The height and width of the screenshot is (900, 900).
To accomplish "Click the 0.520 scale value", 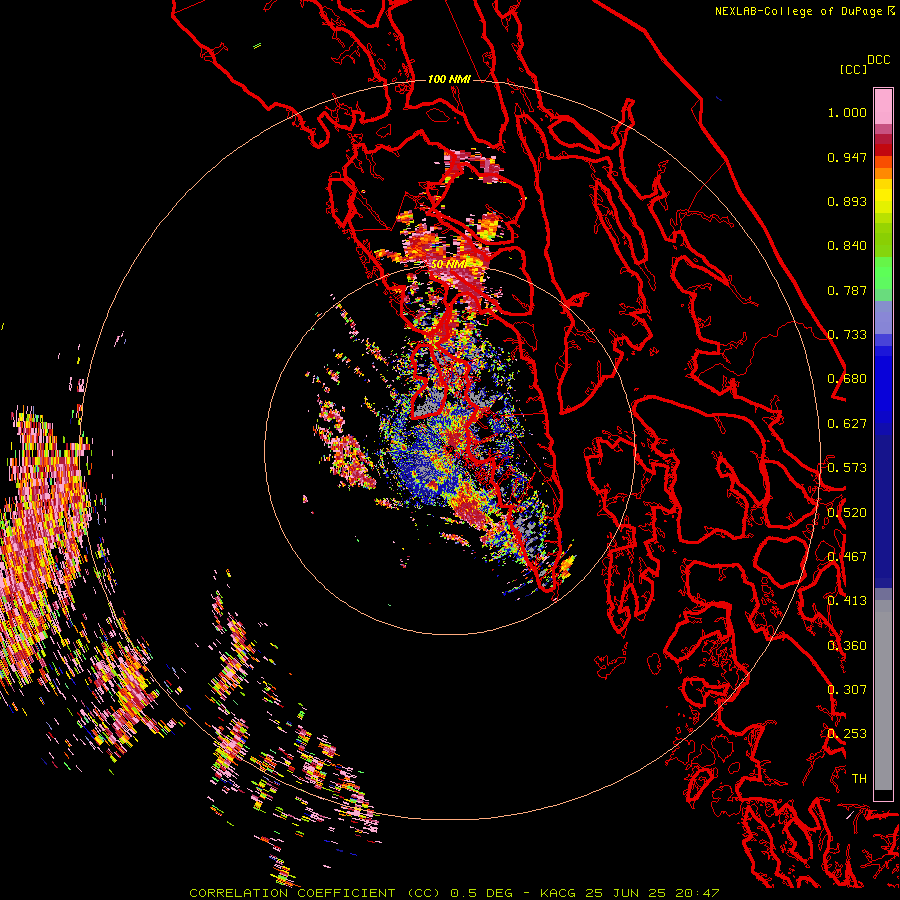I will tap(847, 513).
